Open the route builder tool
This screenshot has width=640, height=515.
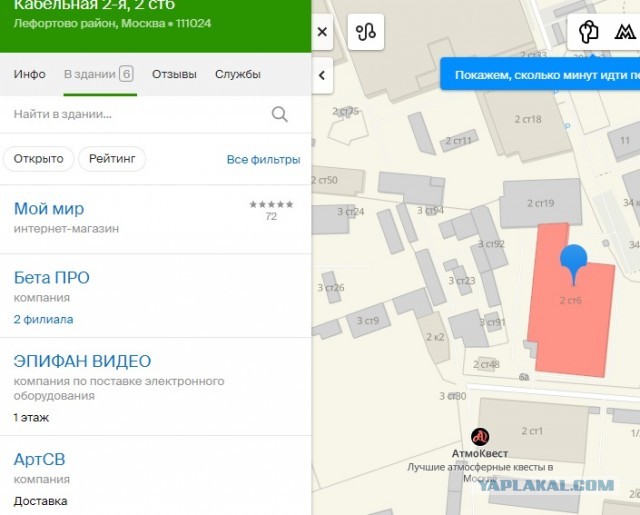pos(366,32)
